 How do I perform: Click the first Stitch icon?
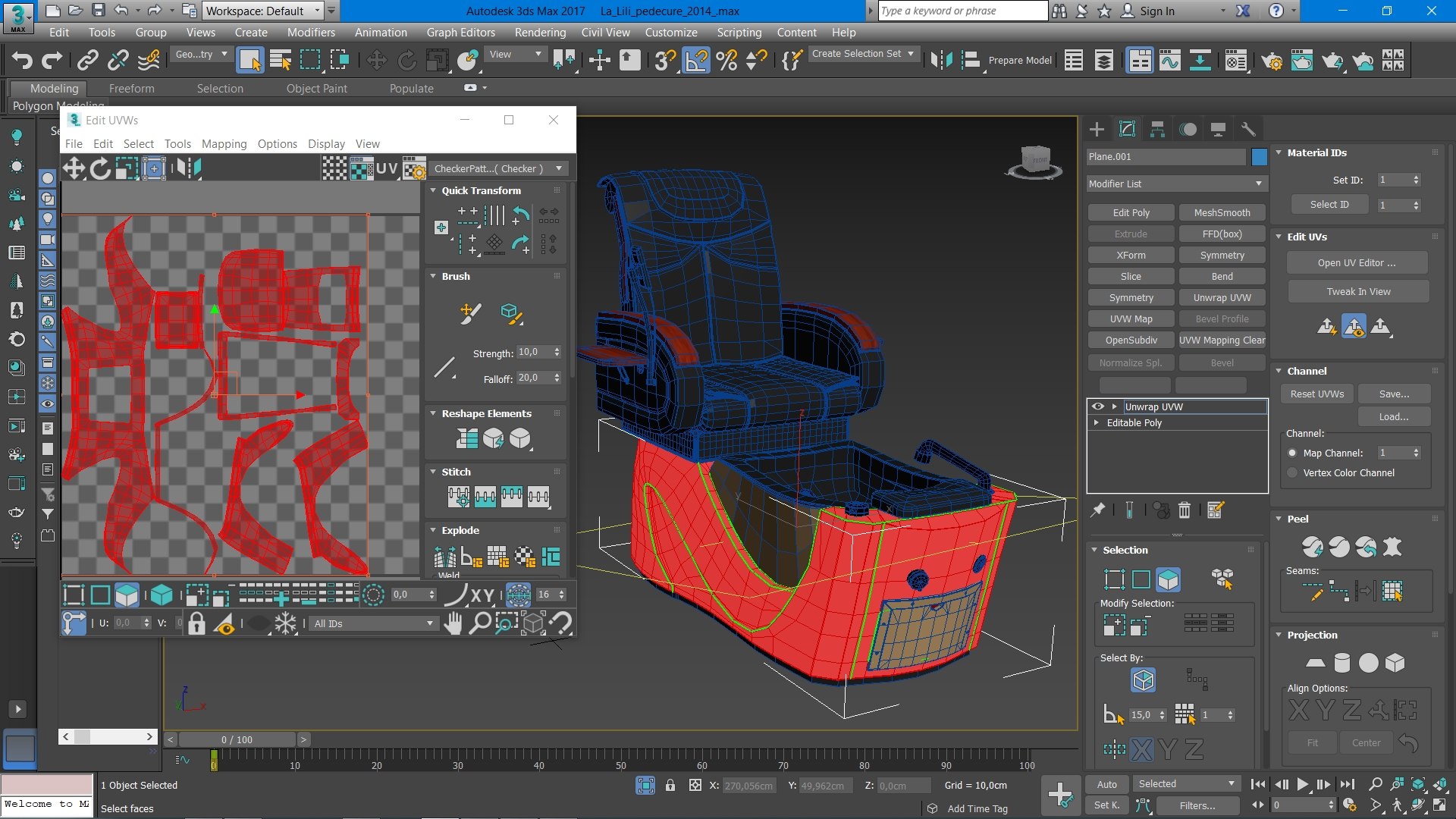[458, 497]
